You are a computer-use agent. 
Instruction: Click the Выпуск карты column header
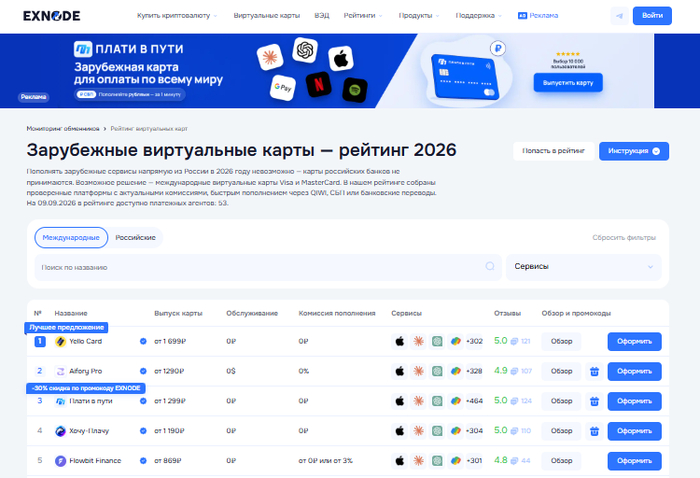pyautogui.click(x=178, y=313)
